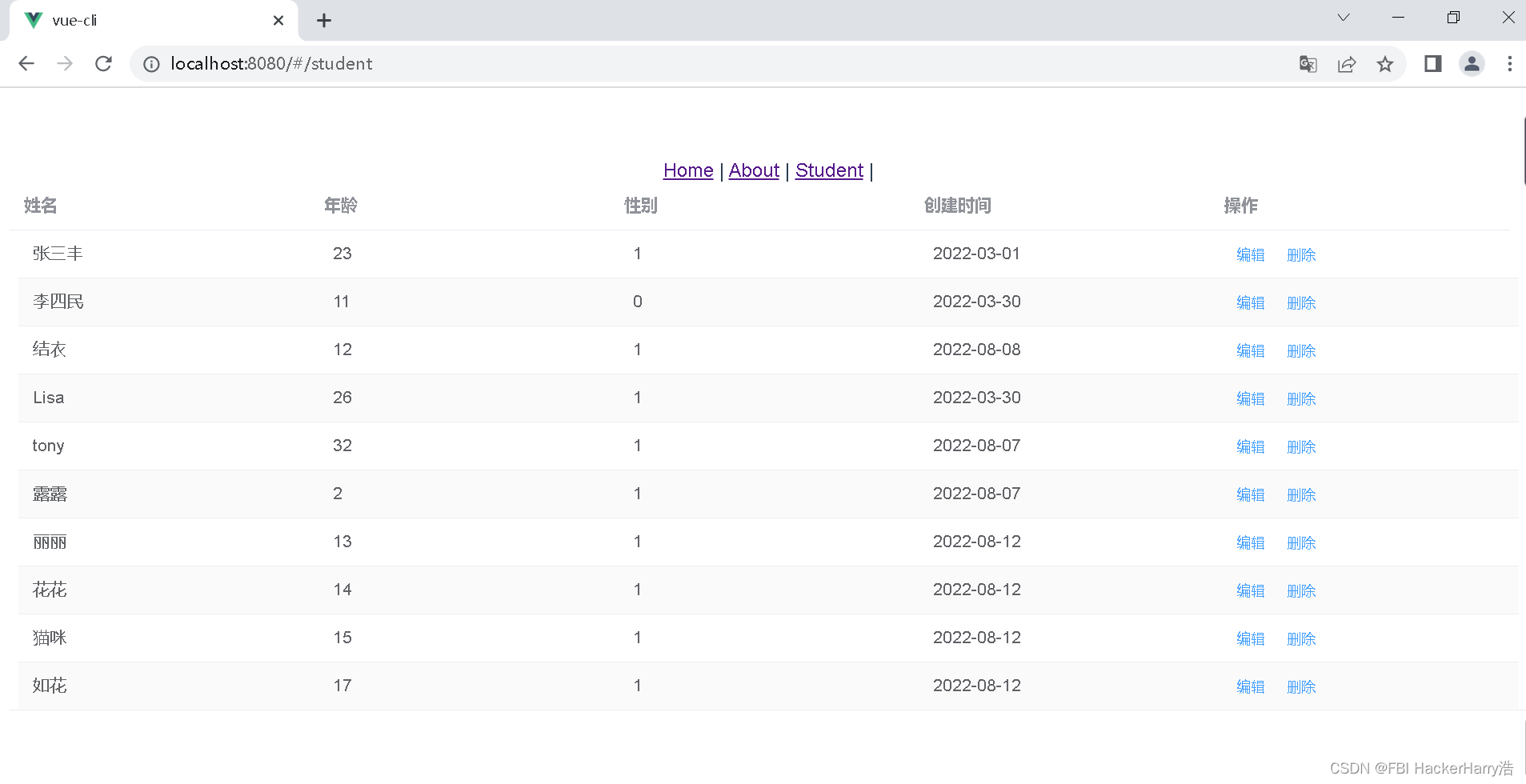This screenshot has height=784, width=1526.
Task: Click the page's vertical scrollbar
Action: [1523, 152]
